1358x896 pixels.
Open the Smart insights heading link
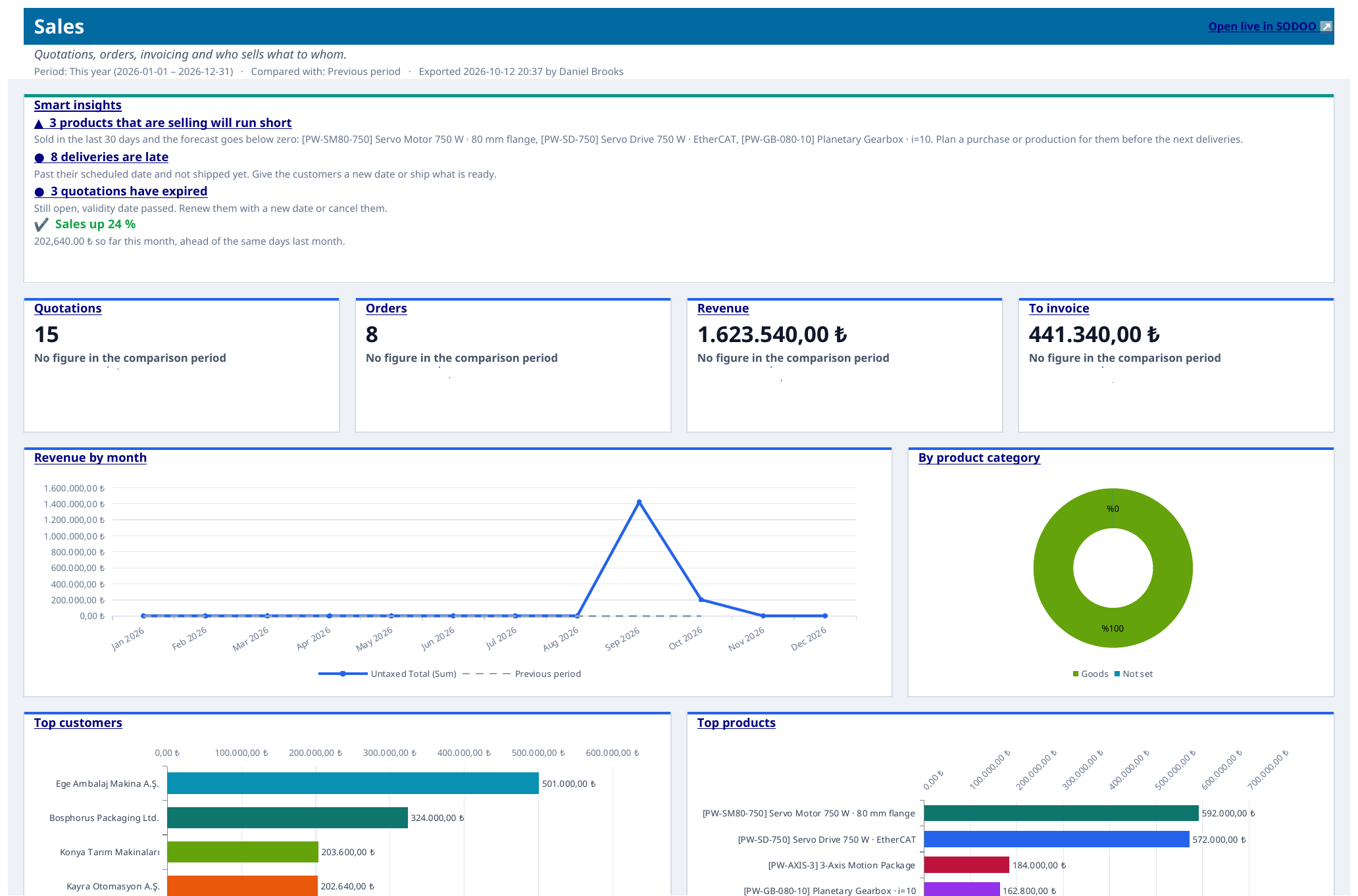point(78,105)
